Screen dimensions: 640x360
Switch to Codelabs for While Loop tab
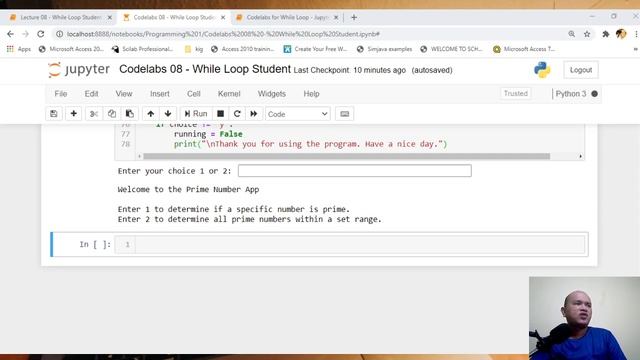287,18
